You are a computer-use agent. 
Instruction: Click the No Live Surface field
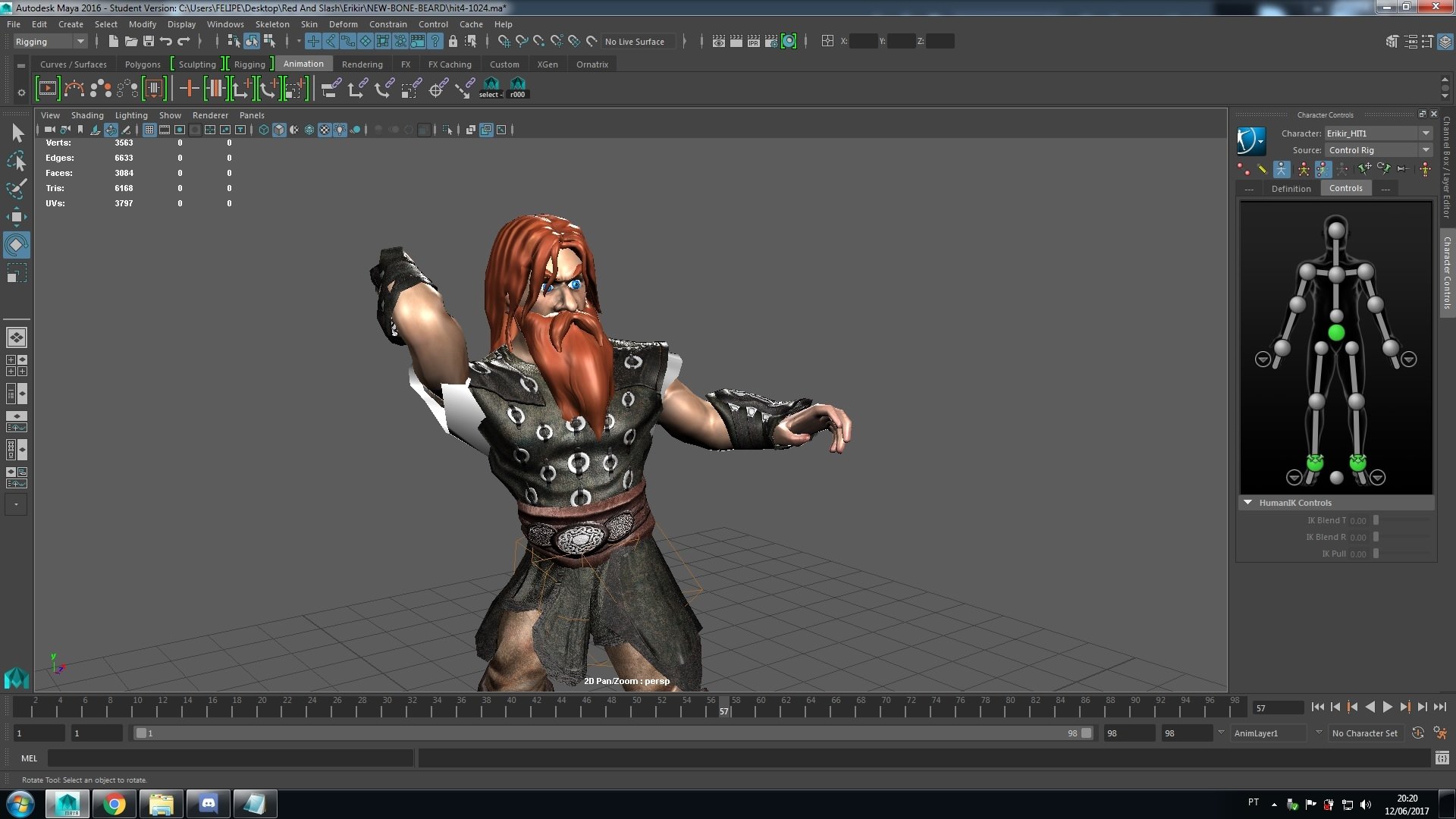[x=639, y=42]
